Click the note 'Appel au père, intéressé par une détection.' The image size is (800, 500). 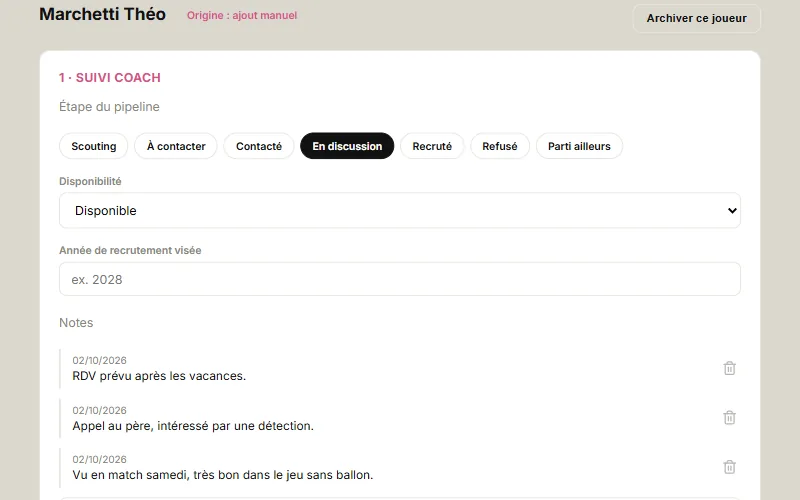click(193, 426)
